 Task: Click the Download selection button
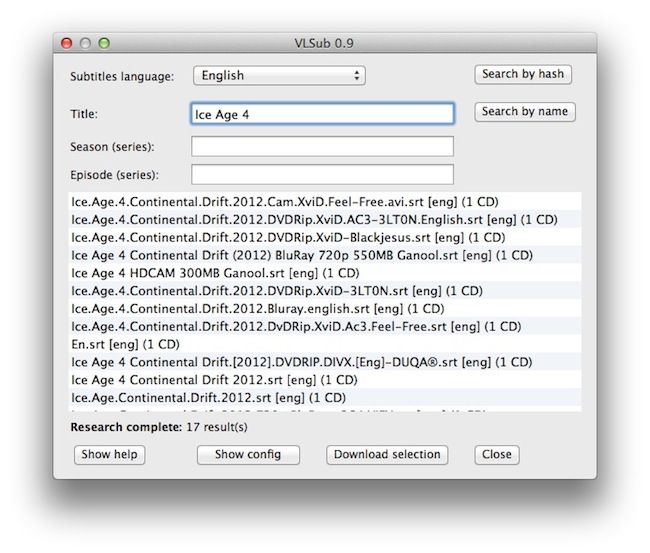[x=387, y=455]
